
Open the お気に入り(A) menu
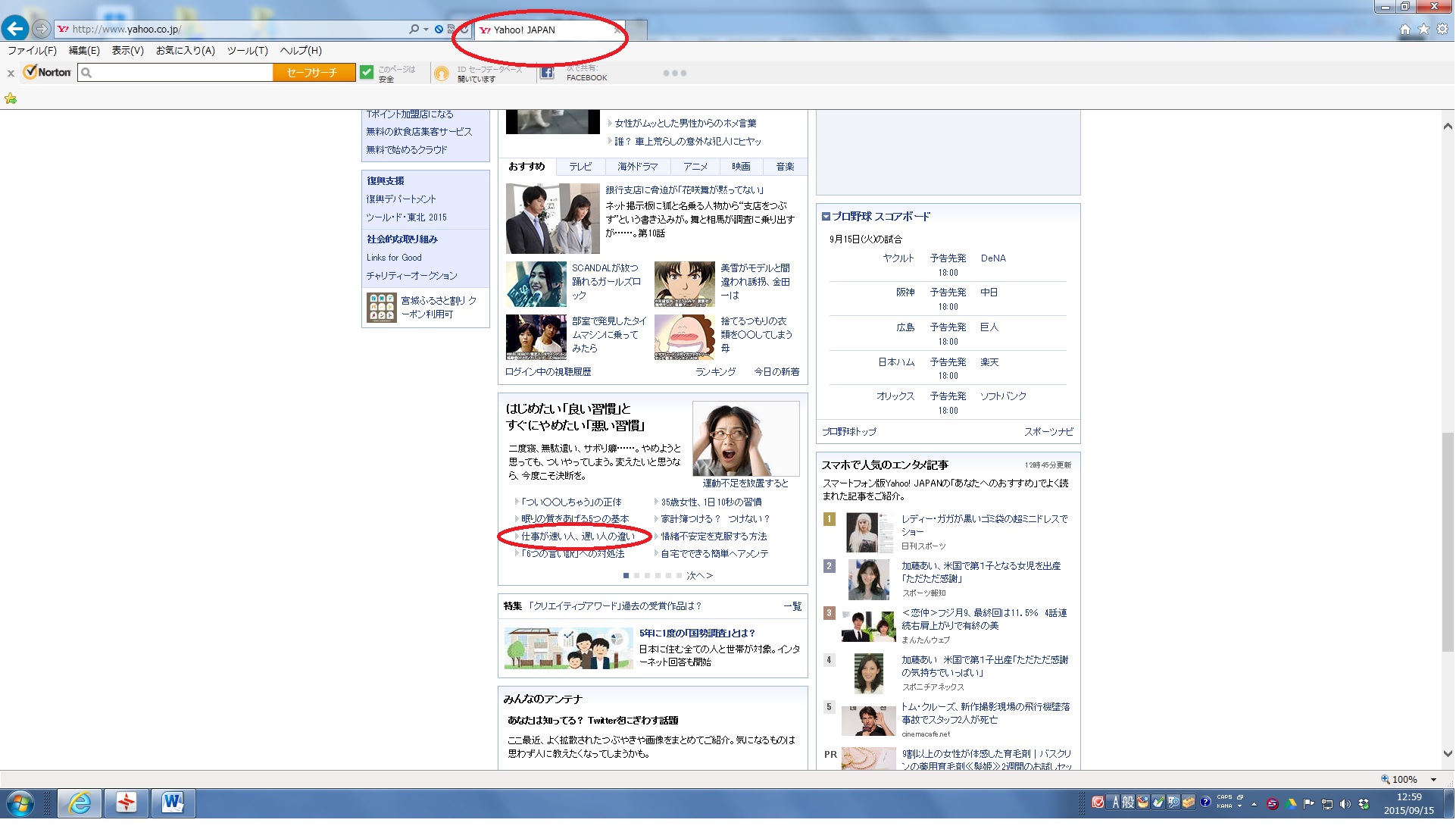(185, 51)
